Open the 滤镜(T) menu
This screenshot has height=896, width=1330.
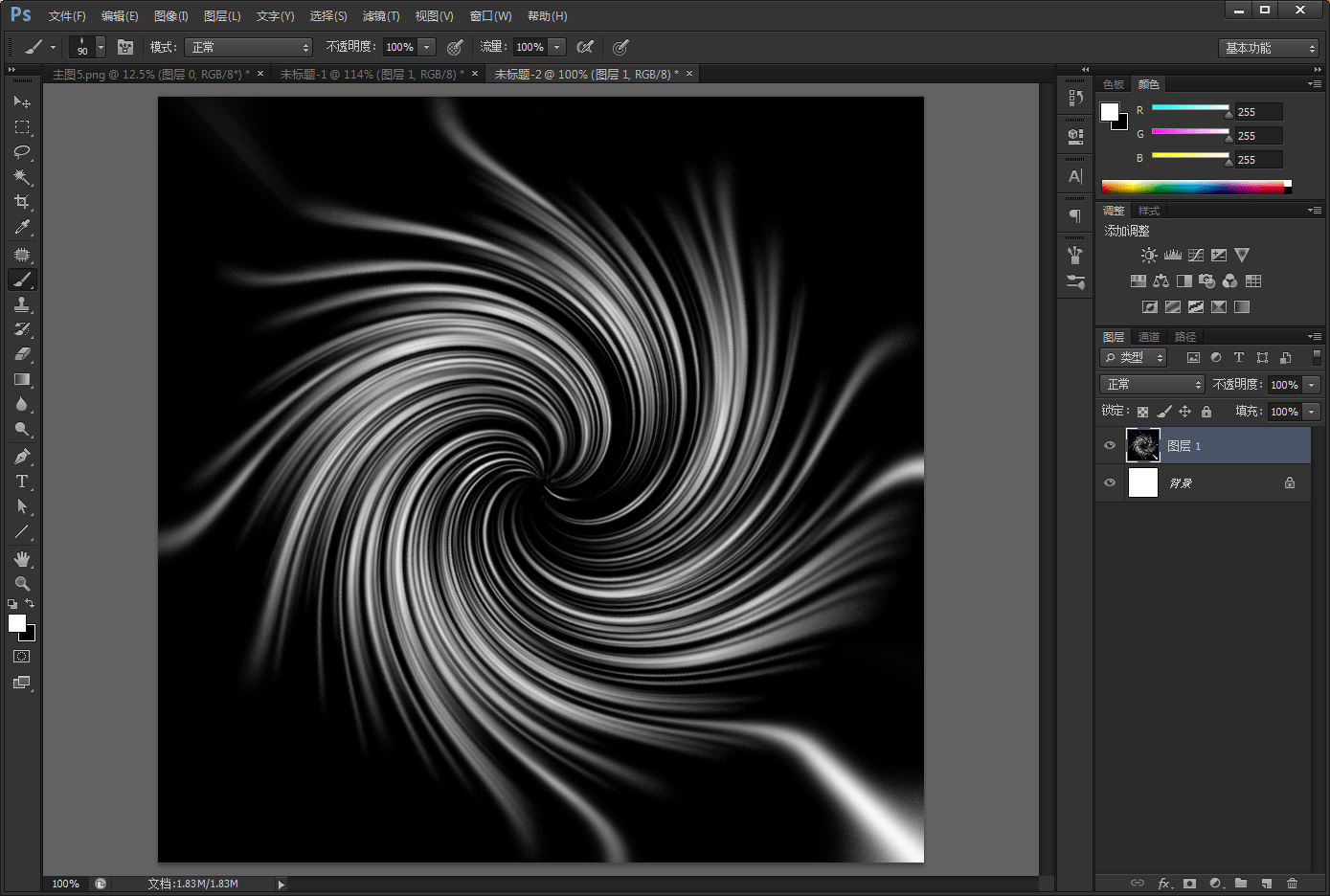tap(381, 16)
